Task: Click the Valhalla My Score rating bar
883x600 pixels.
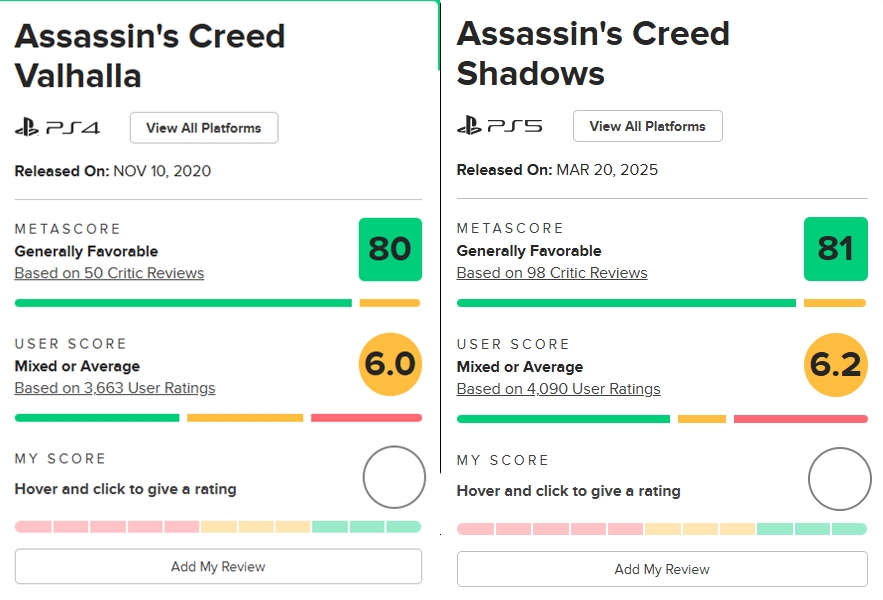Action: point(218,527)
